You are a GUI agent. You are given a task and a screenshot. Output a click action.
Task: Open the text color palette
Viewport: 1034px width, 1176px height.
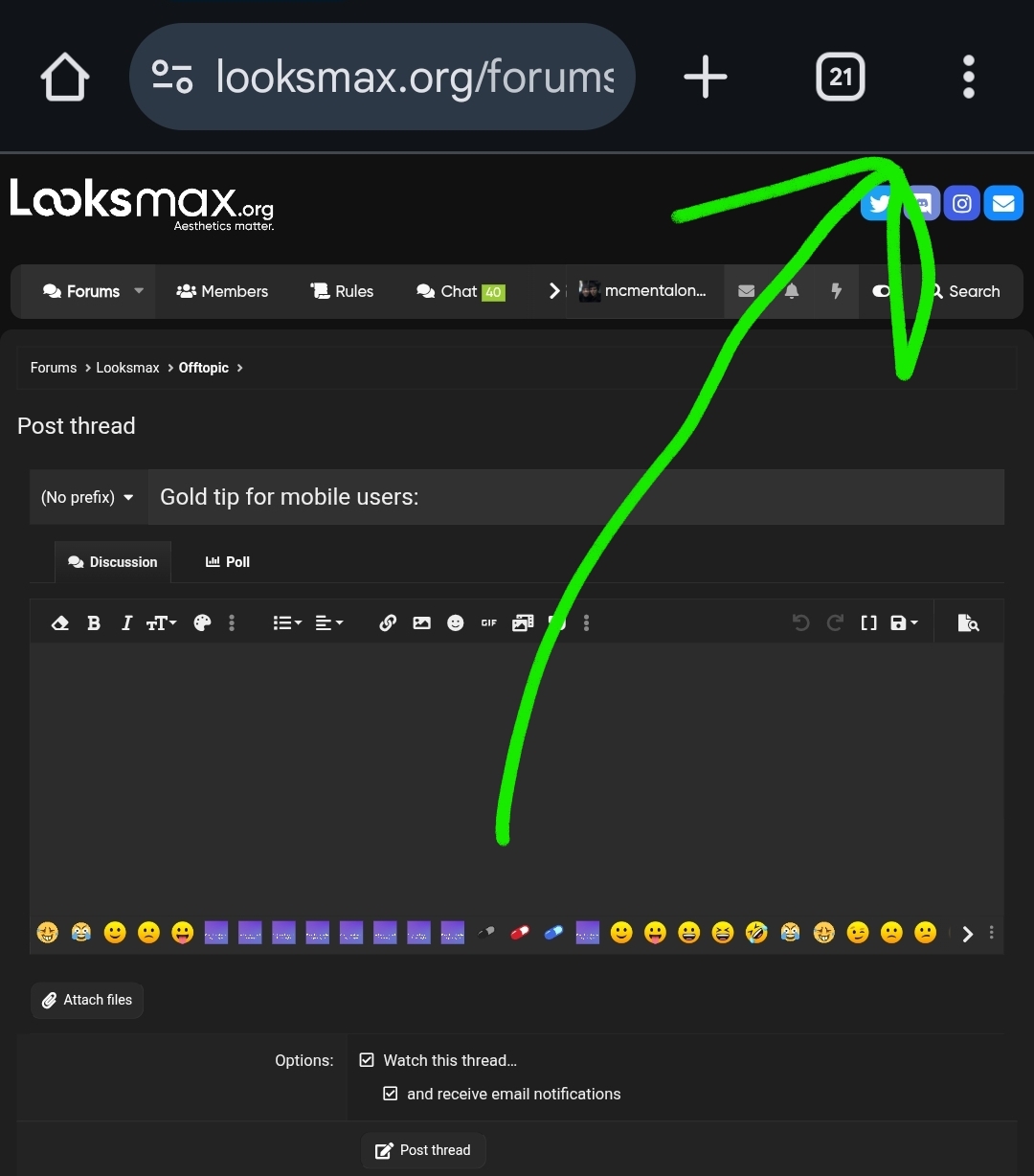click(202, 623)
